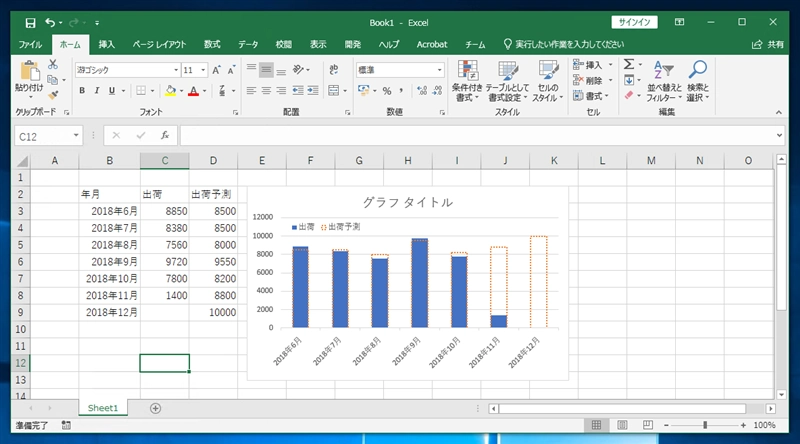This screenshot has width=800, height=444.
Task: Copy the selection with copy icon
Action: (x=52, y=80)
